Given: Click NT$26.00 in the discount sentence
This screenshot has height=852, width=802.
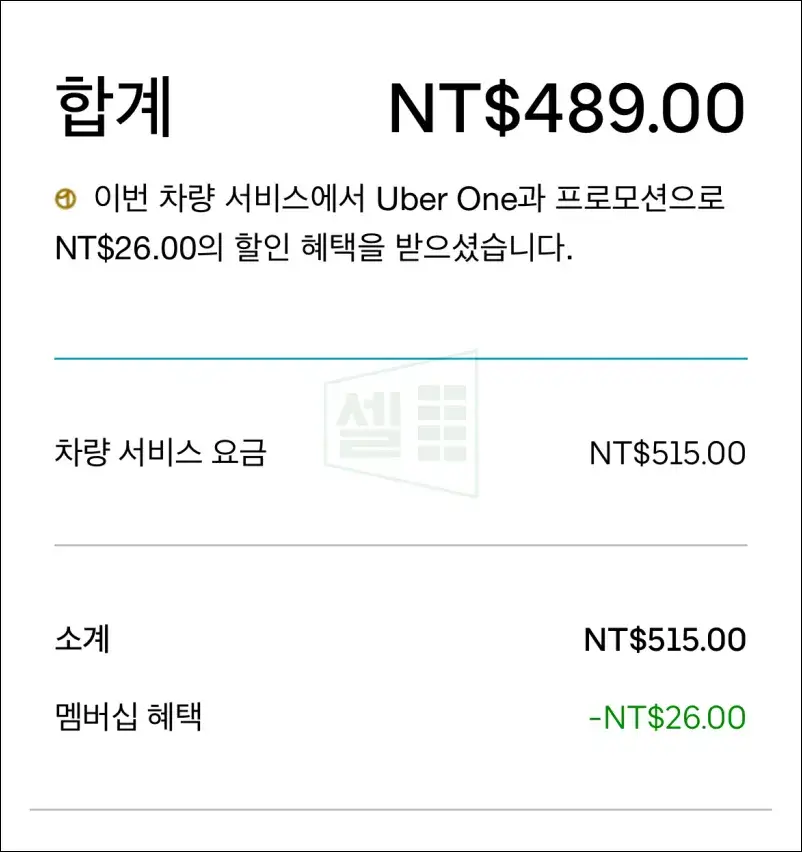Looking at the screenshot, I should 125,248.
